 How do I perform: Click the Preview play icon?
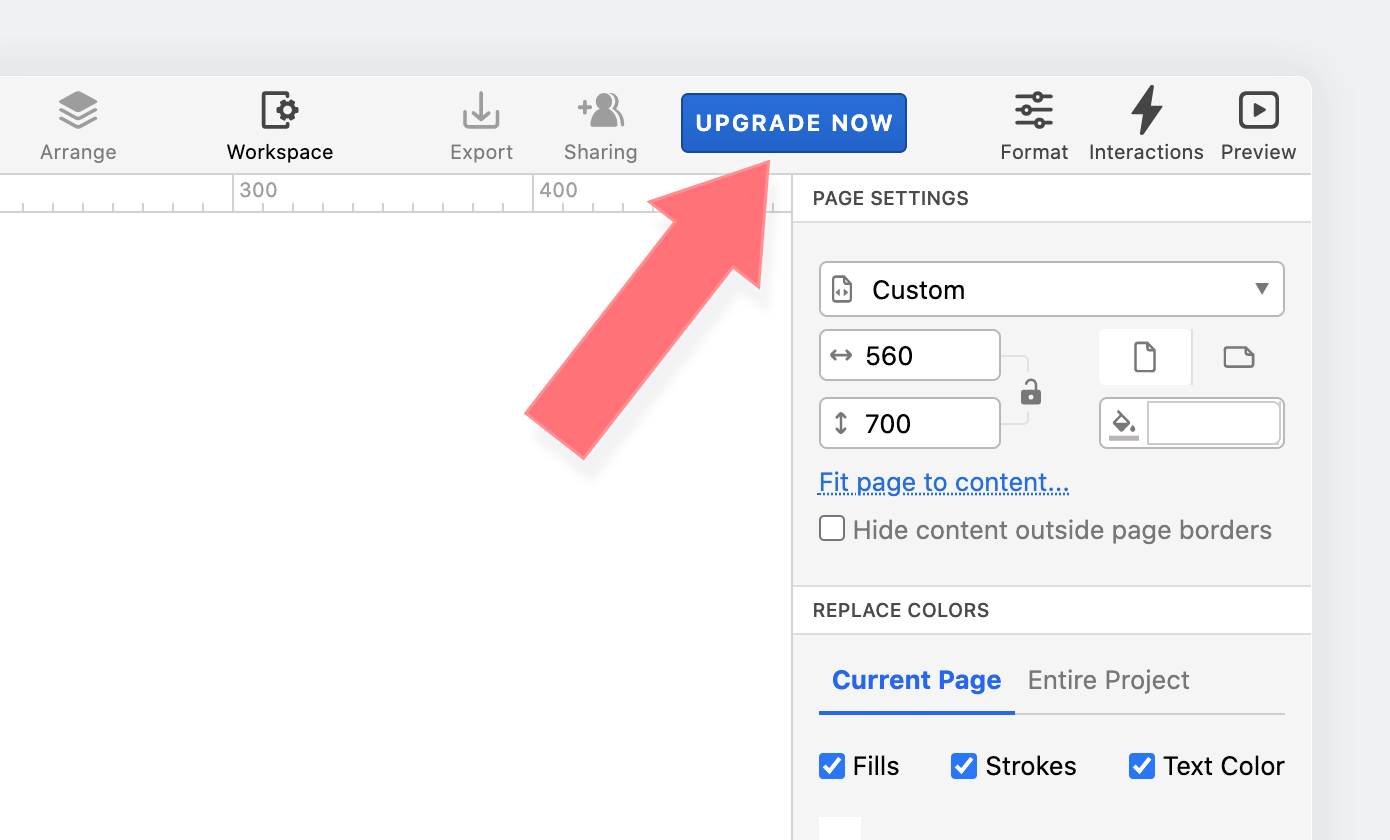[1258, 111]
